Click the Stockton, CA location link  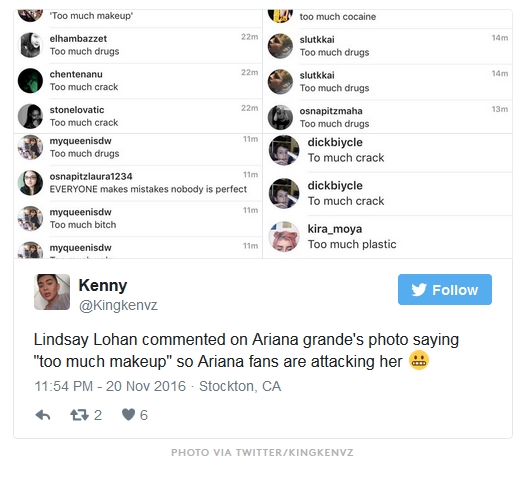coord(240,386)
